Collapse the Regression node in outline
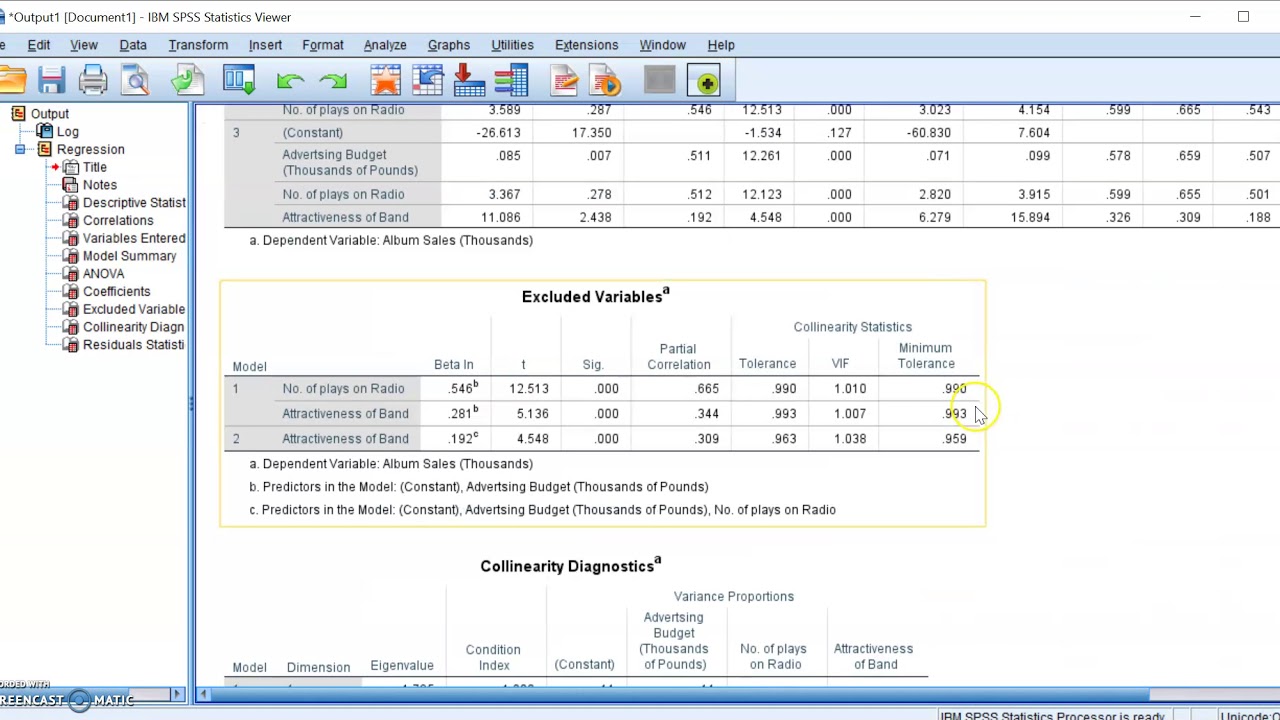This screenshot has height=720, width=1280. click(x=20, y=150)
